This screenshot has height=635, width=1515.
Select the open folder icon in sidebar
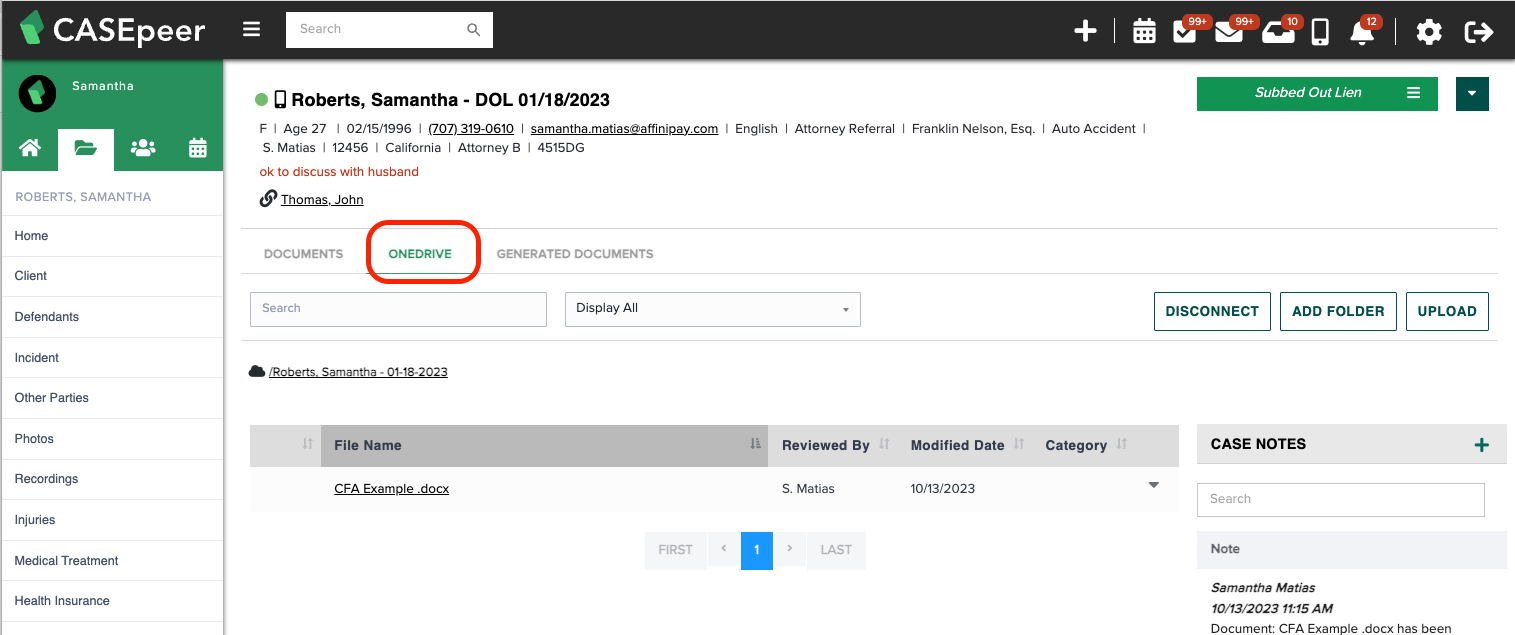86,149
